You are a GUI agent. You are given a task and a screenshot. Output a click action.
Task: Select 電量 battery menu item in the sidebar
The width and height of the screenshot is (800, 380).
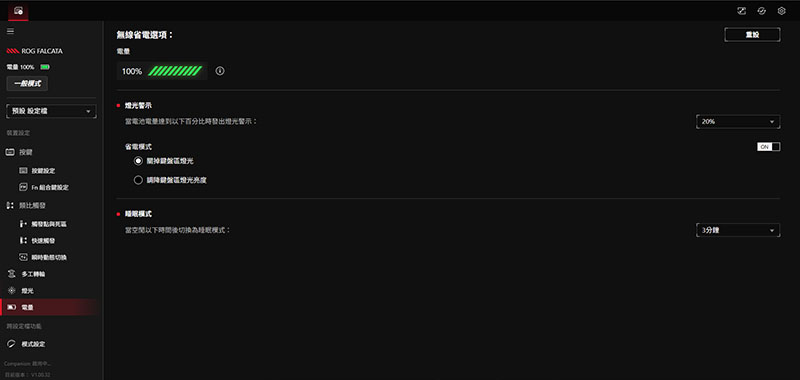pos(48,307)
